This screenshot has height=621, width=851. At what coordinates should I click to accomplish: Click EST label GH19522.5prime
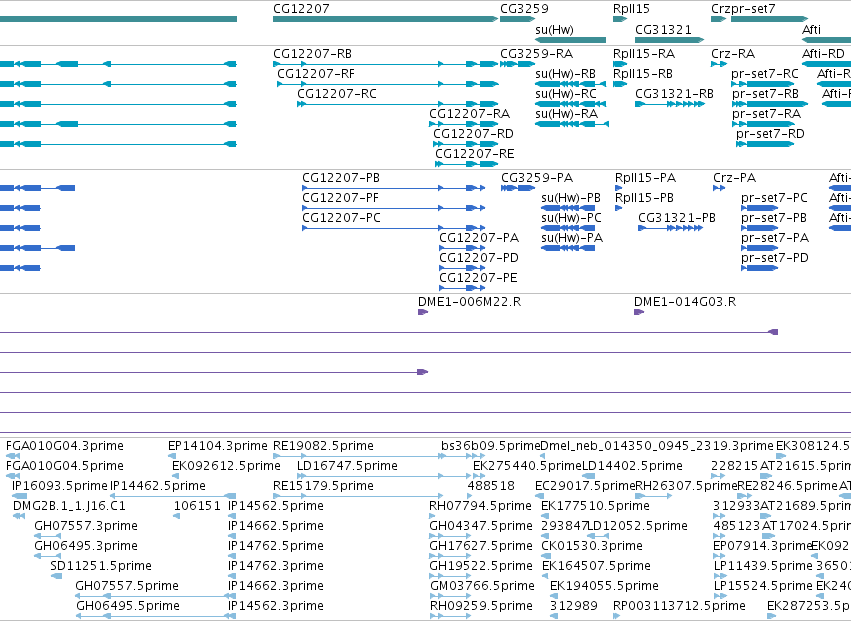(481, 566)
